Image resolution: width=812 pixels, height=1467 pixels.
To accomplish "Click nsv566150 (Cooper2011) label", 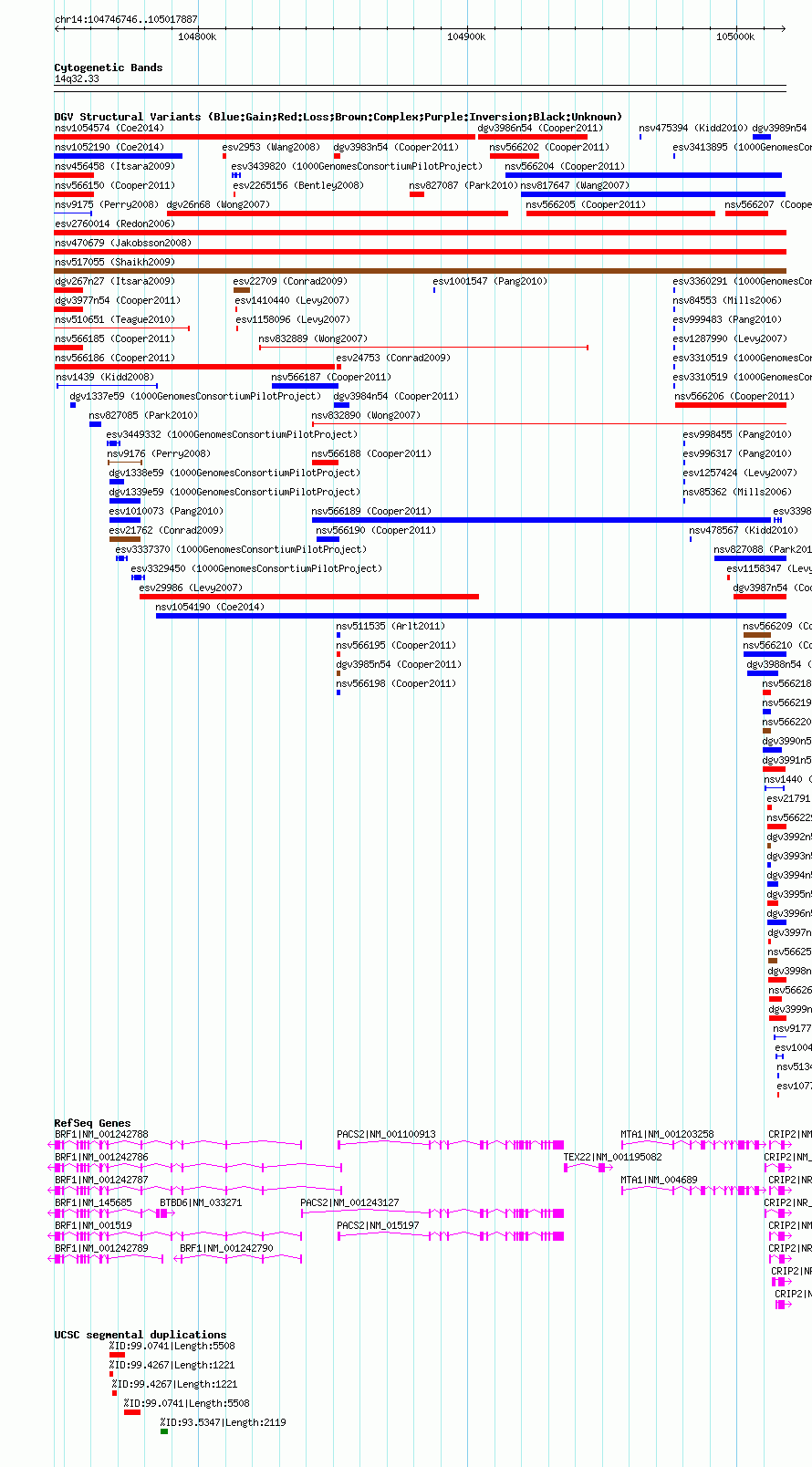I will (115, 185).
